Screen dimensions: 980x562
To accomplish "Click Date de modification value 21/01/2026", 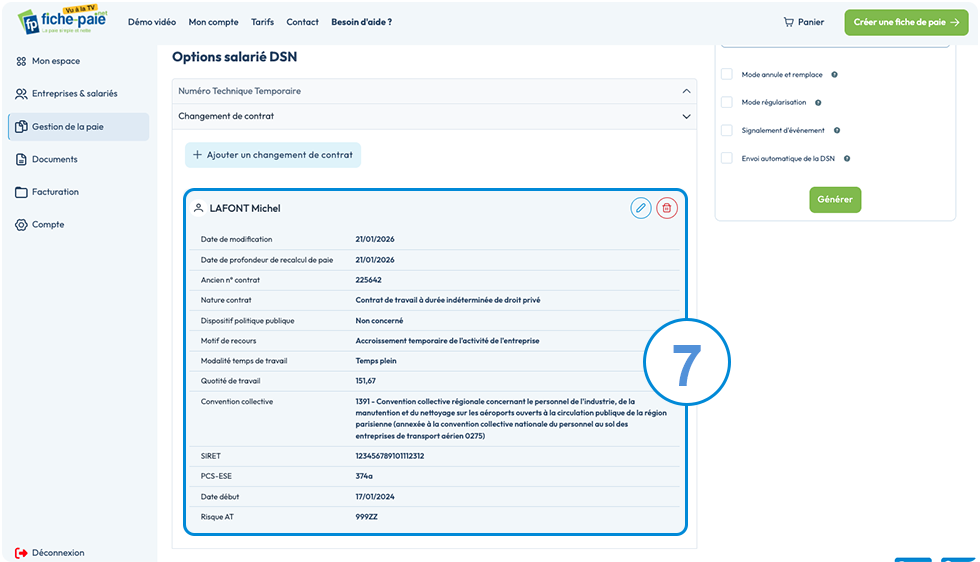I will coord(375,239).
